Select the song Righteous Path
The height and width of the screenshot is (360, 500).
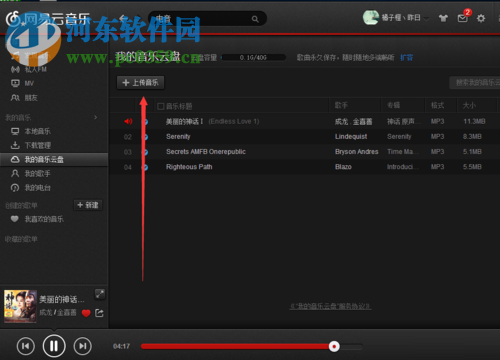[189, 167]
